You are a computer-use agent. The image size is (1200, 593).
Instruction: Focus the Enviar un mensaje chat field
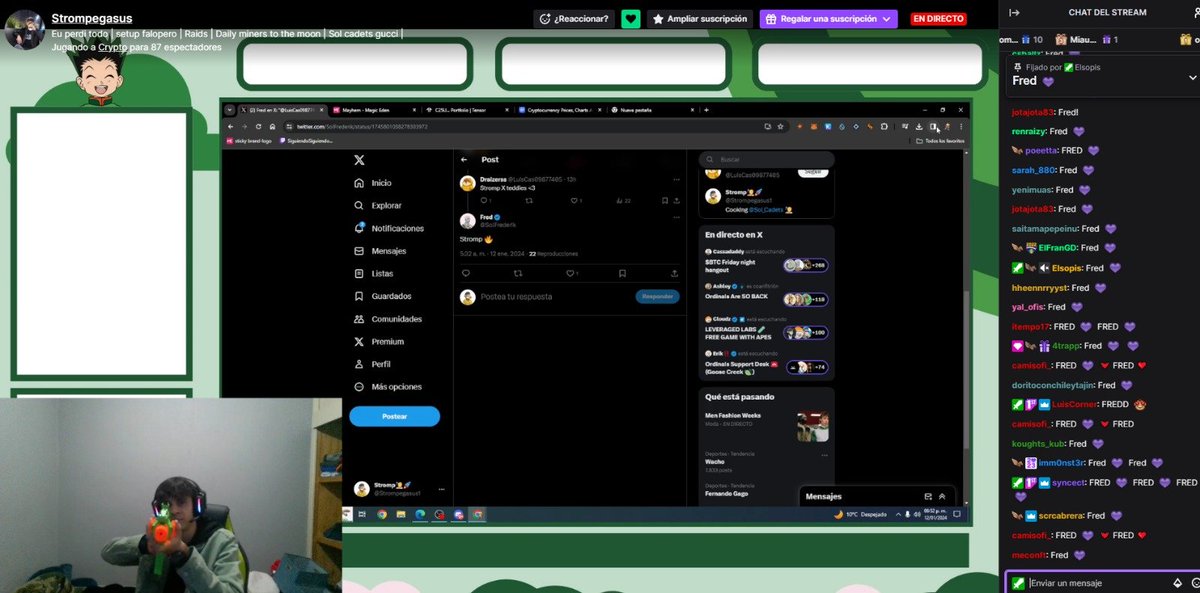click(x=1099, y=582)
